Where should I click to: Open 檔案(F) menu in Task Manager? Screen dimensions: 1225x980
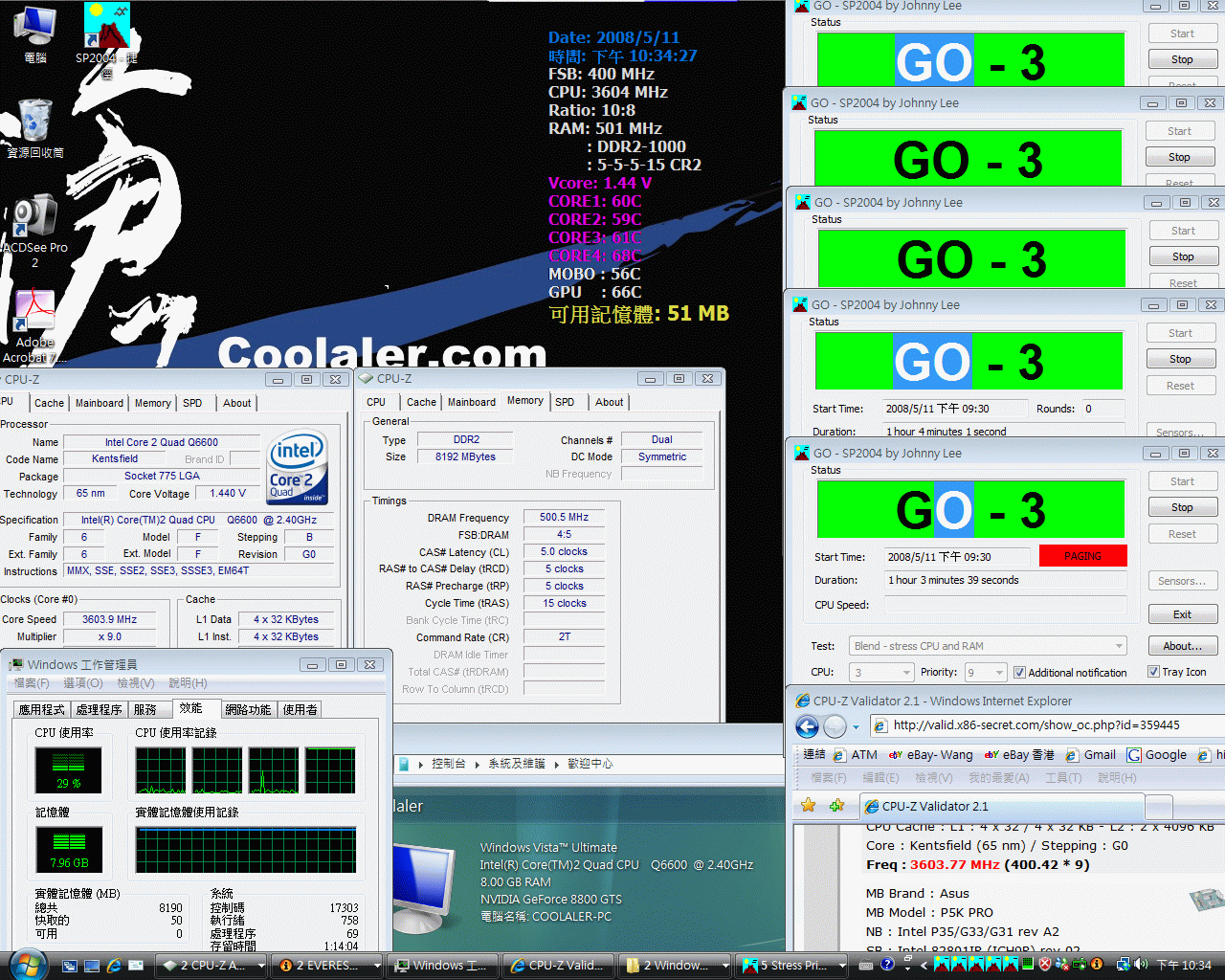pos(32,682)
